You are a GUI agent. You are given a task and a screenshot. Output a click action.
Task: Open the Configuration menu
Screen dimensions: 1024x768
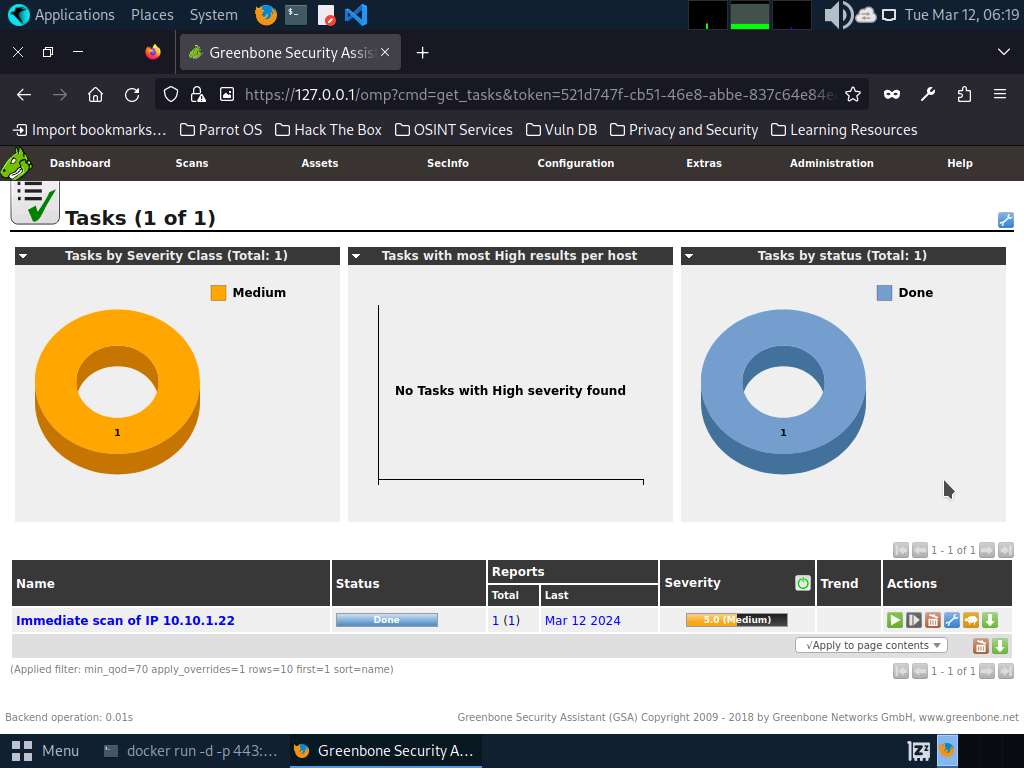pyautogui.click(x=575, y=163)
